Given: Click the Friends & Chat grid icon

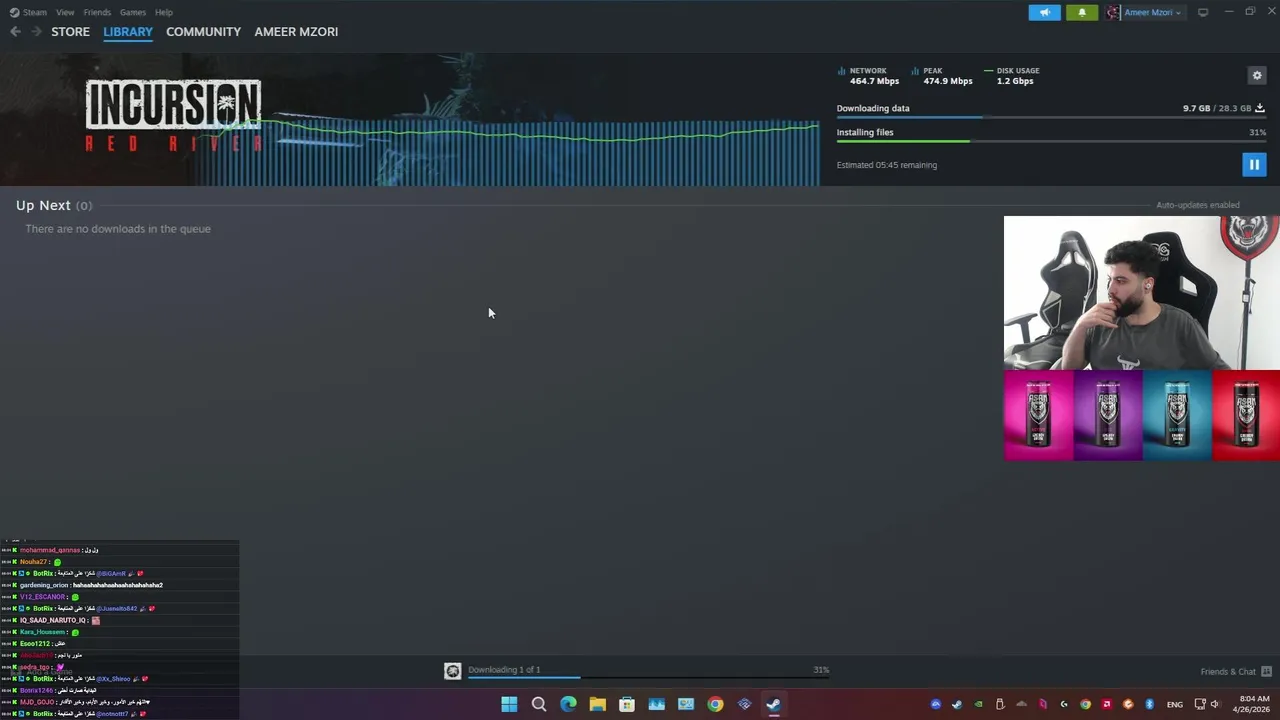Looking at the screenshot, I should (x=1266, y=671).
